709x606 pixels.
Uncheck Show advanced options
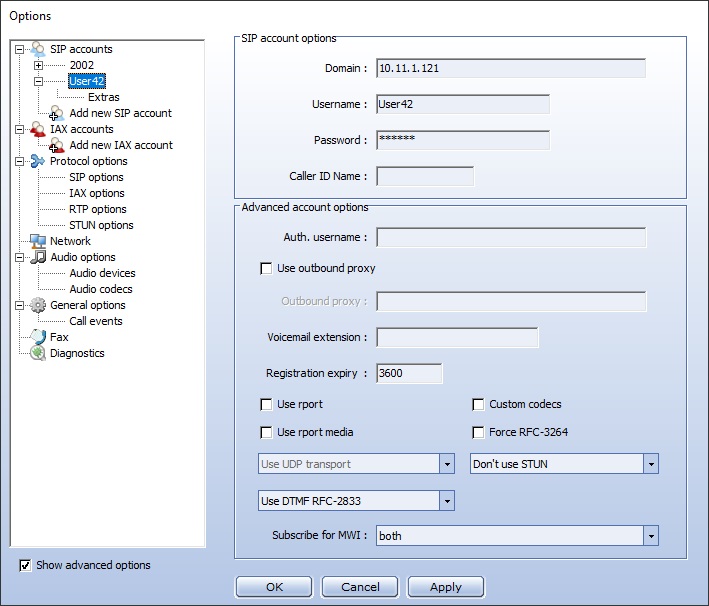[25, 565]
